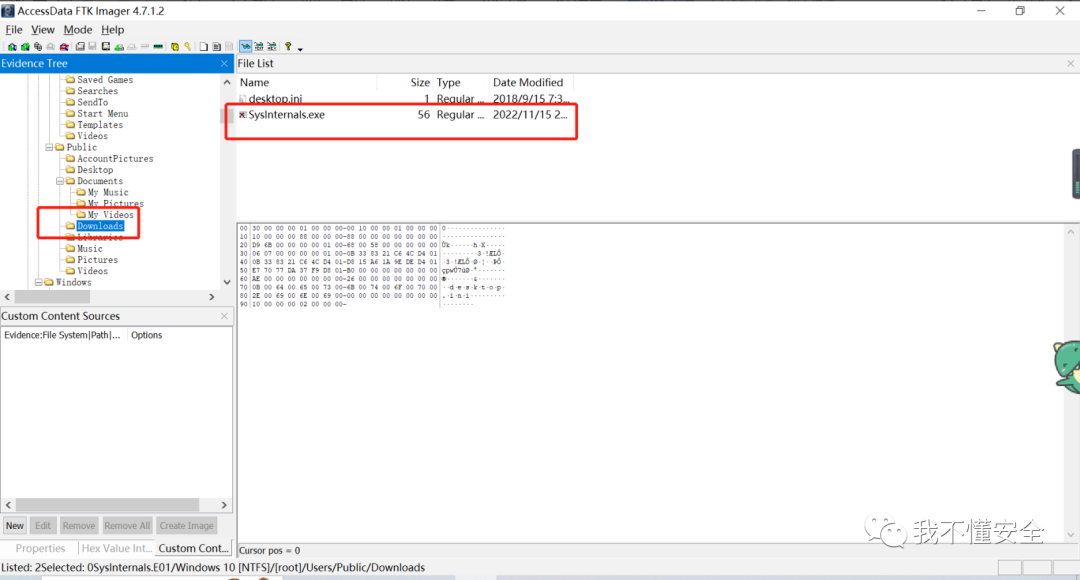Click the Edit button

click(x=43, y=526)
